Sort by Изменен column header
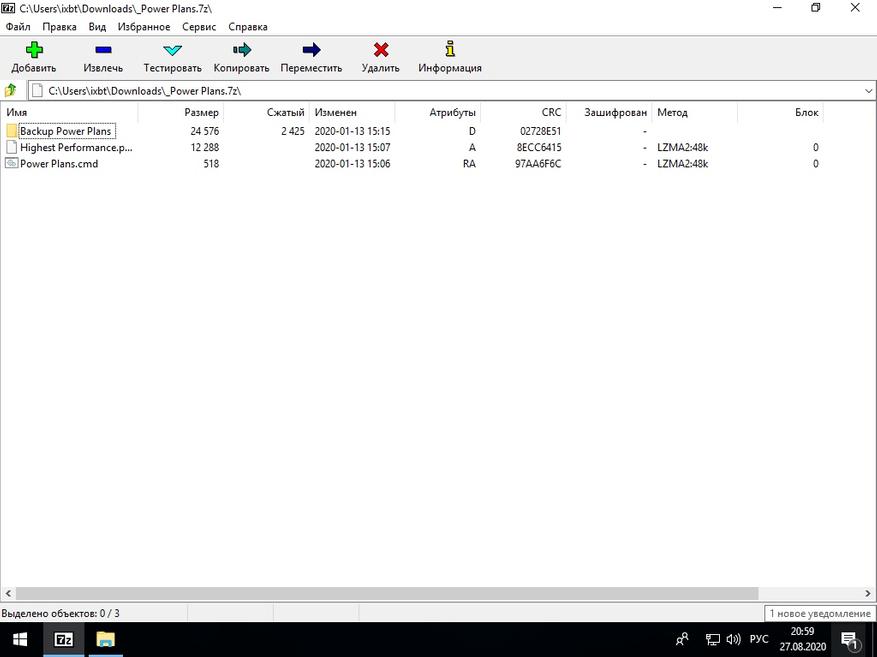 pos(352,112)
